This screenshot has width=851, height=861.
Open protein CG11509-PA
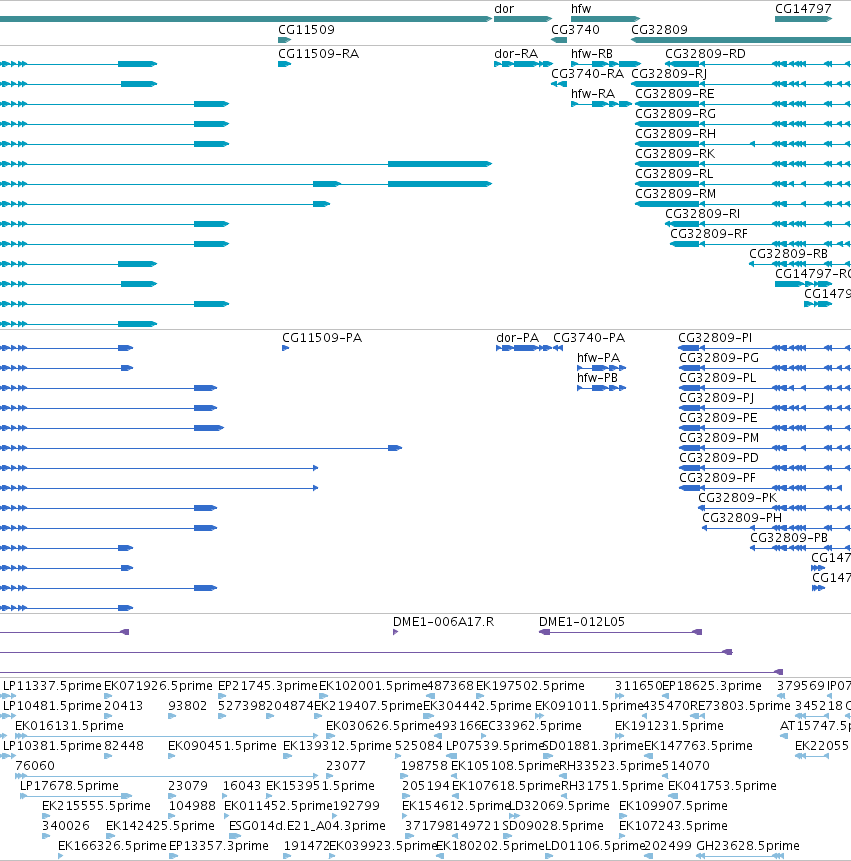(x=322, y=338)
